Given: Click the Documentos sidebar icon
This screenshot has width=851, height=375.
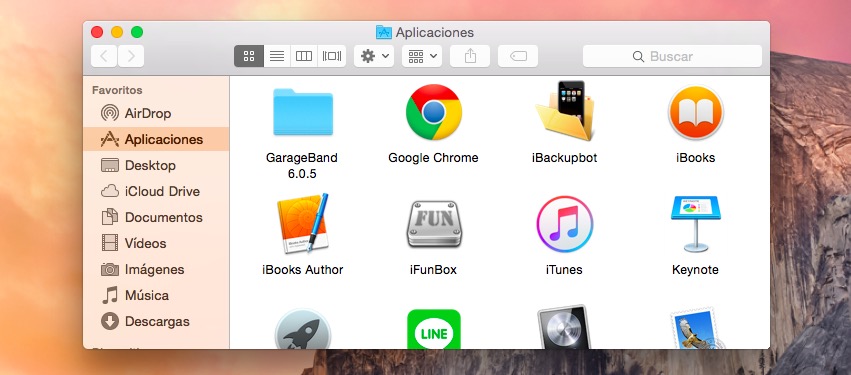Looking at the screenshot, I should coord(110,217).
